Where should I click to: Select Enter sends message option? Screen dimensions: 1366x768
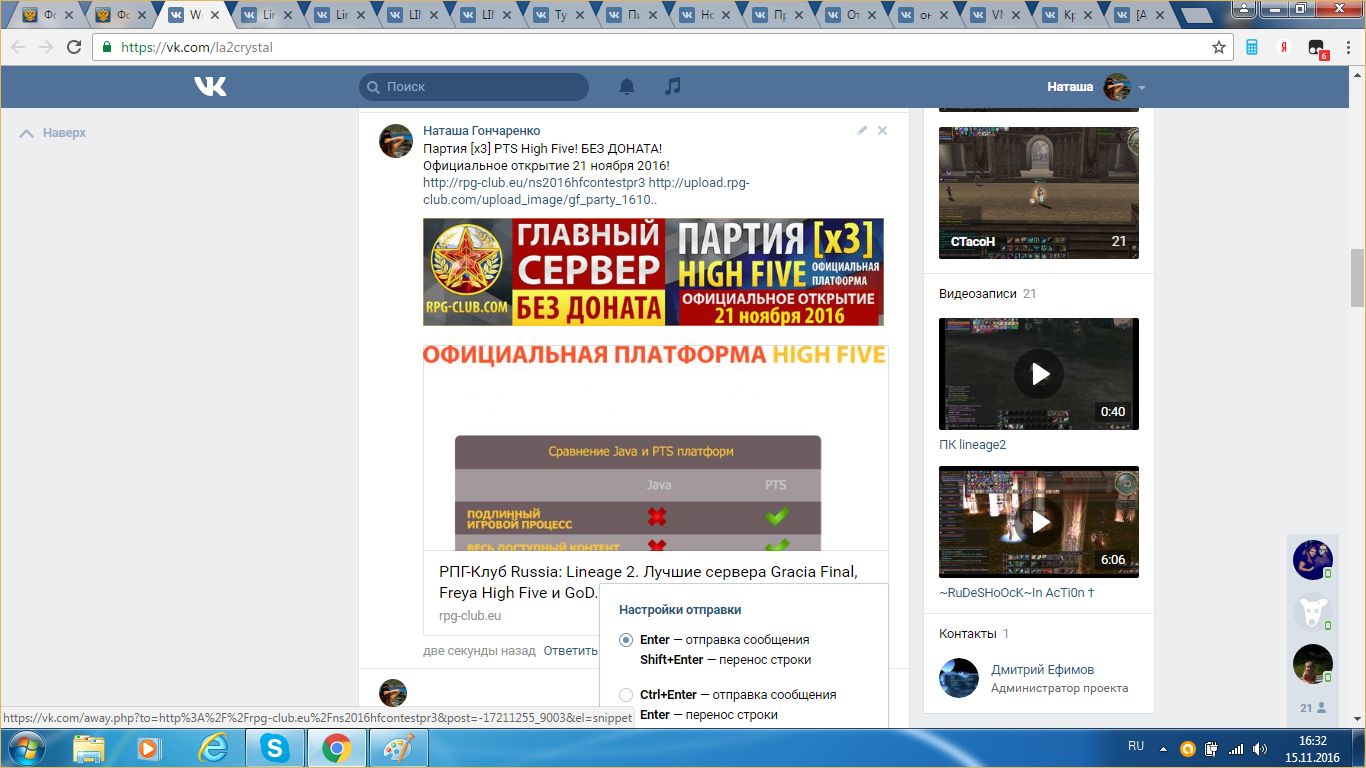(626, 640)
